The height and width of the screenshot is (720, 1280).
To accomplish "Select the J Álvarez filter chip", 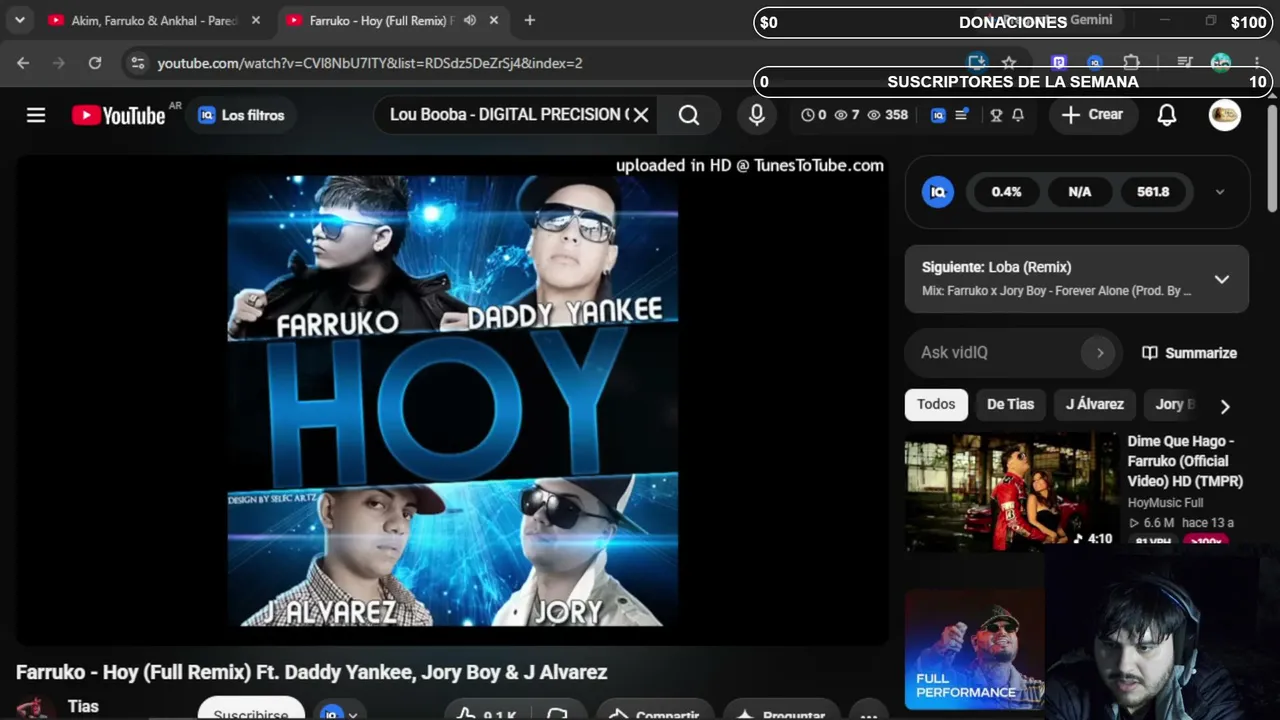I will point(1094,404).
